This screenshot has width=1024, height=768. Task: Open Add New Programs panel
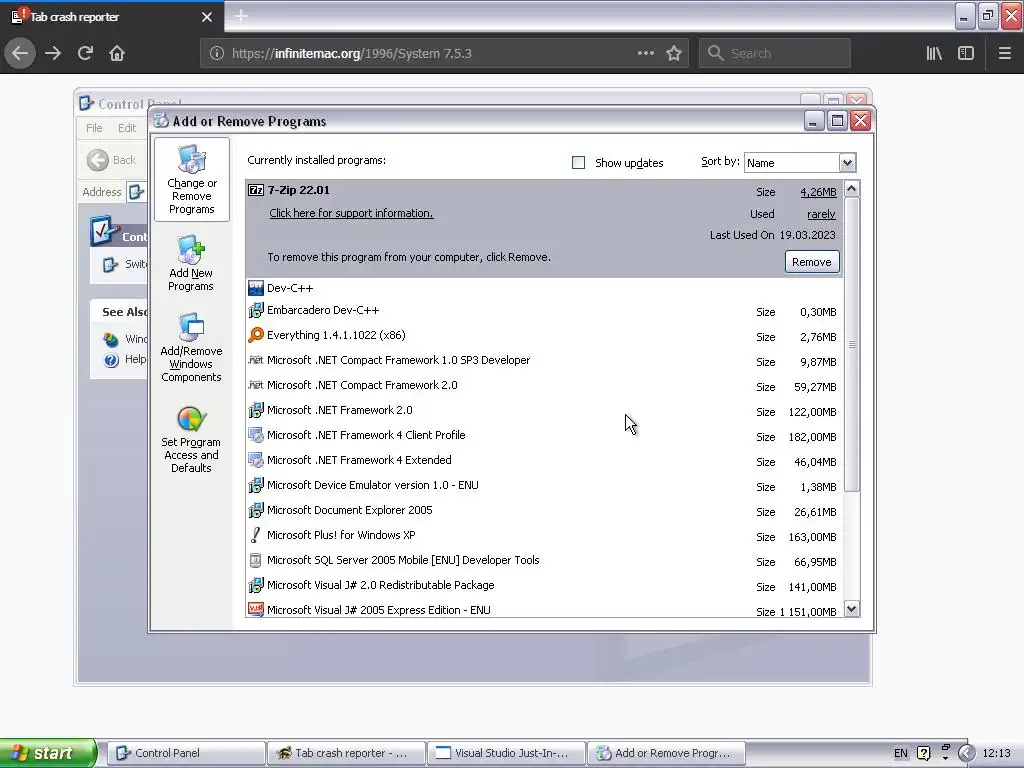pos(191,263)
